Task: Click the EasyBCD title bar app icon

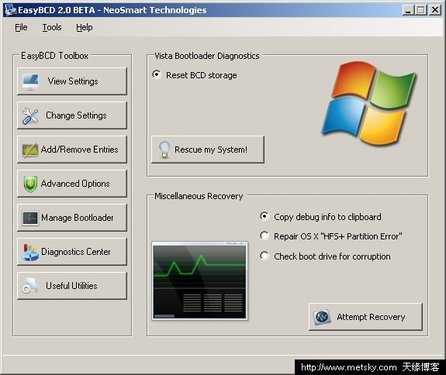Action: [11, 10]
